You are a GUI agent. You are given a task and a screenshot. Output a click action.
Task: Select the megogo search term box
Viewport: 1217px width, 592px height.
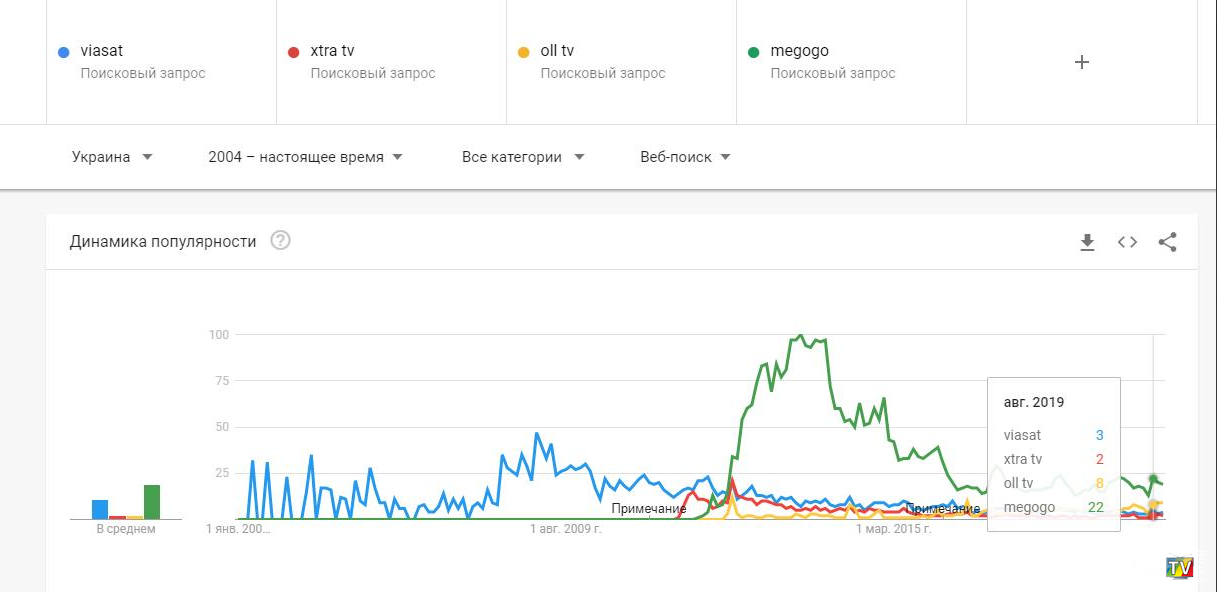click(x=850, y=62)
